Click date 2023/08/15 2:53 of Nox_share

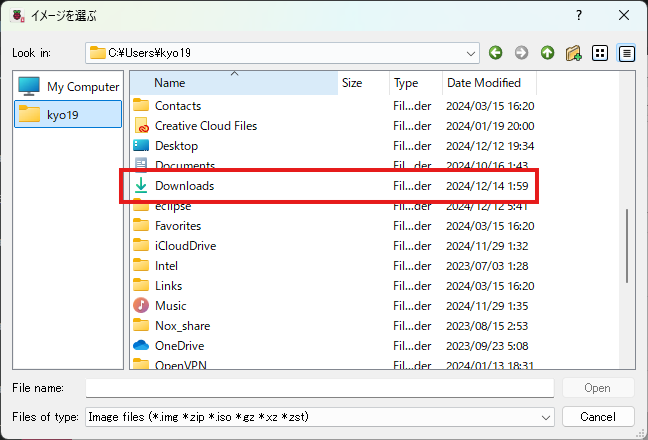point(487,326)
